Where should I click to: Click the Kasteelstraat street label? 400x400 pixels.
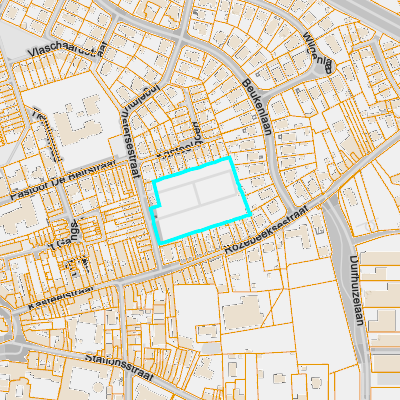[x=60, y=298]
